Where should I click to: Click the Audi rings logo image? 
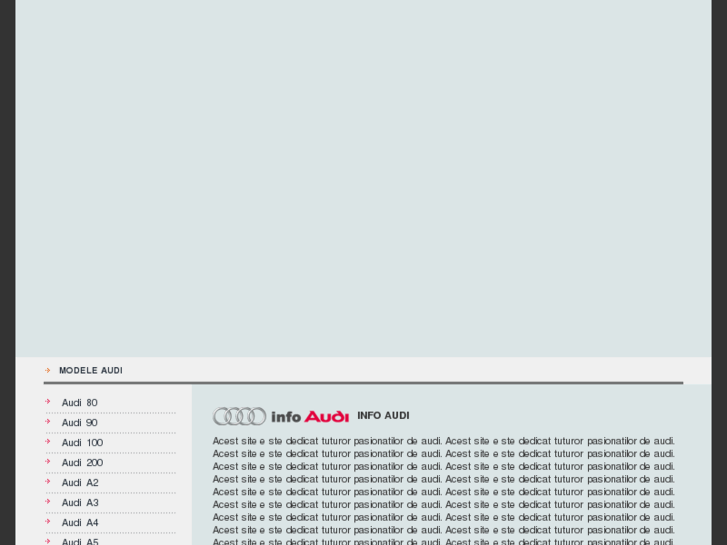click(x=240, y=416)
